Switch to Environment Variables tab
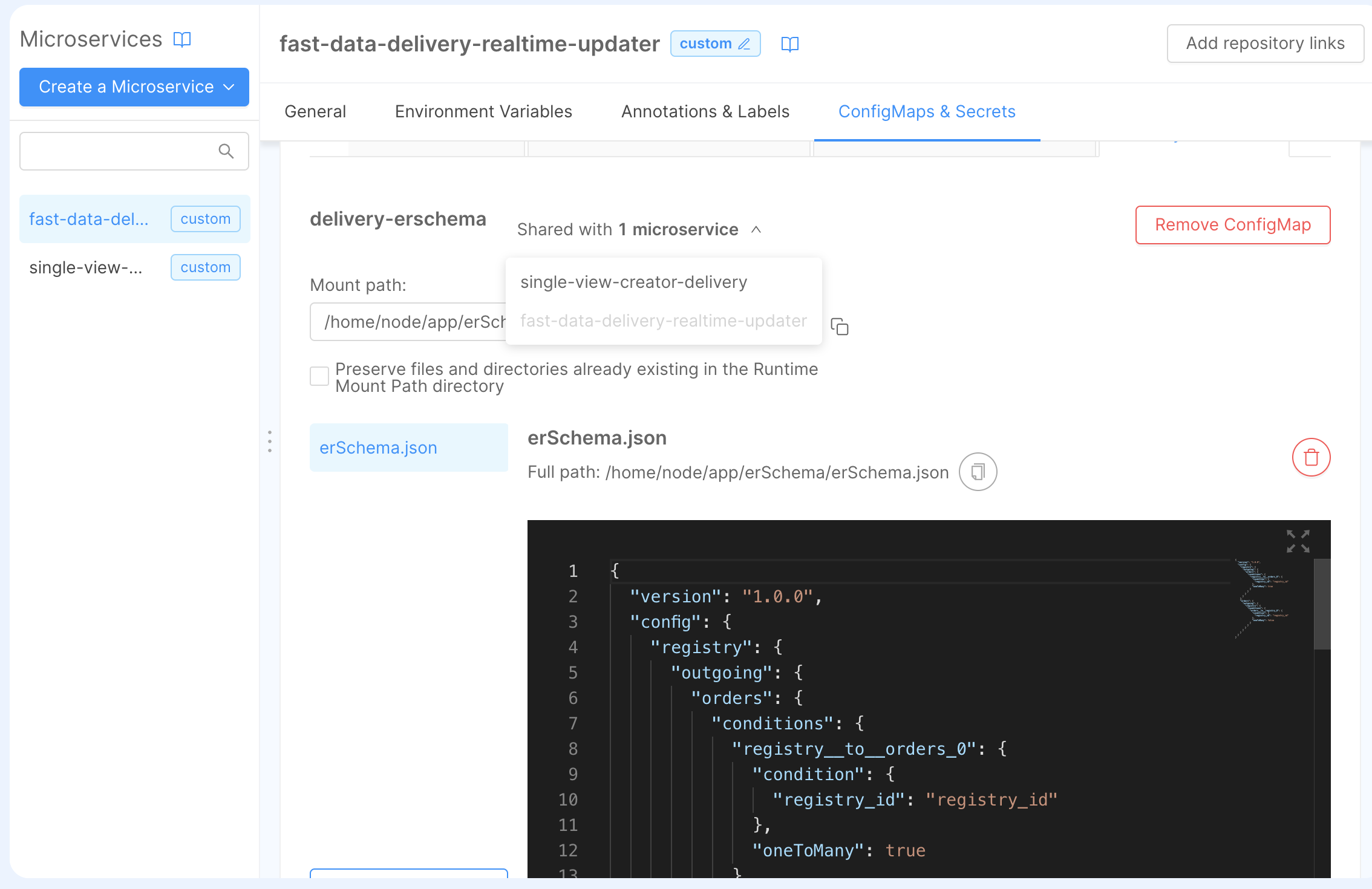This screenshot has height=889, width=1372. pyautogui.click(x=483, y=112)
